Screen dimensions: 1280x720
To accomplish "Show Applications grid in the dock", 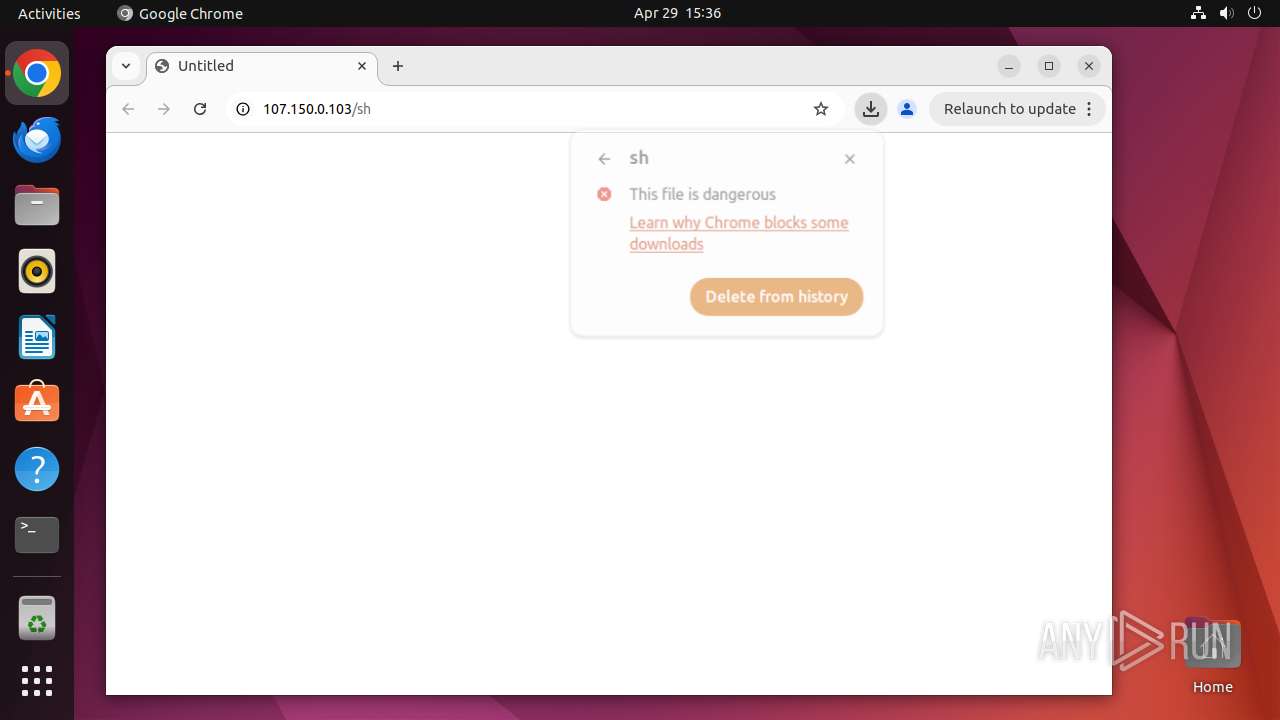I will coord(37,681).
